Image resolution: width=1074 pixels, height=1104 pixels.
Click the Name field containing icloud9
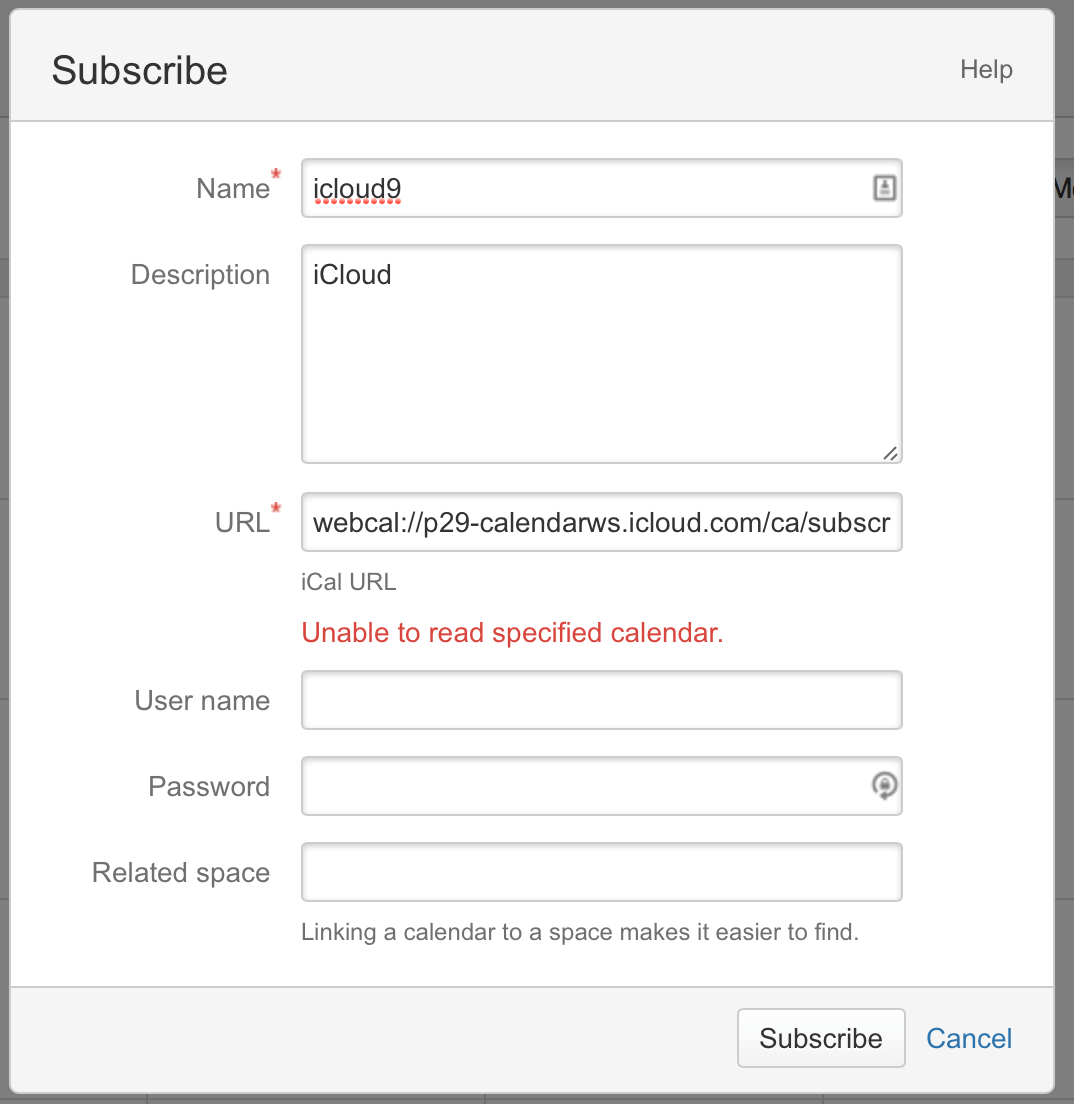click(601, 188)
